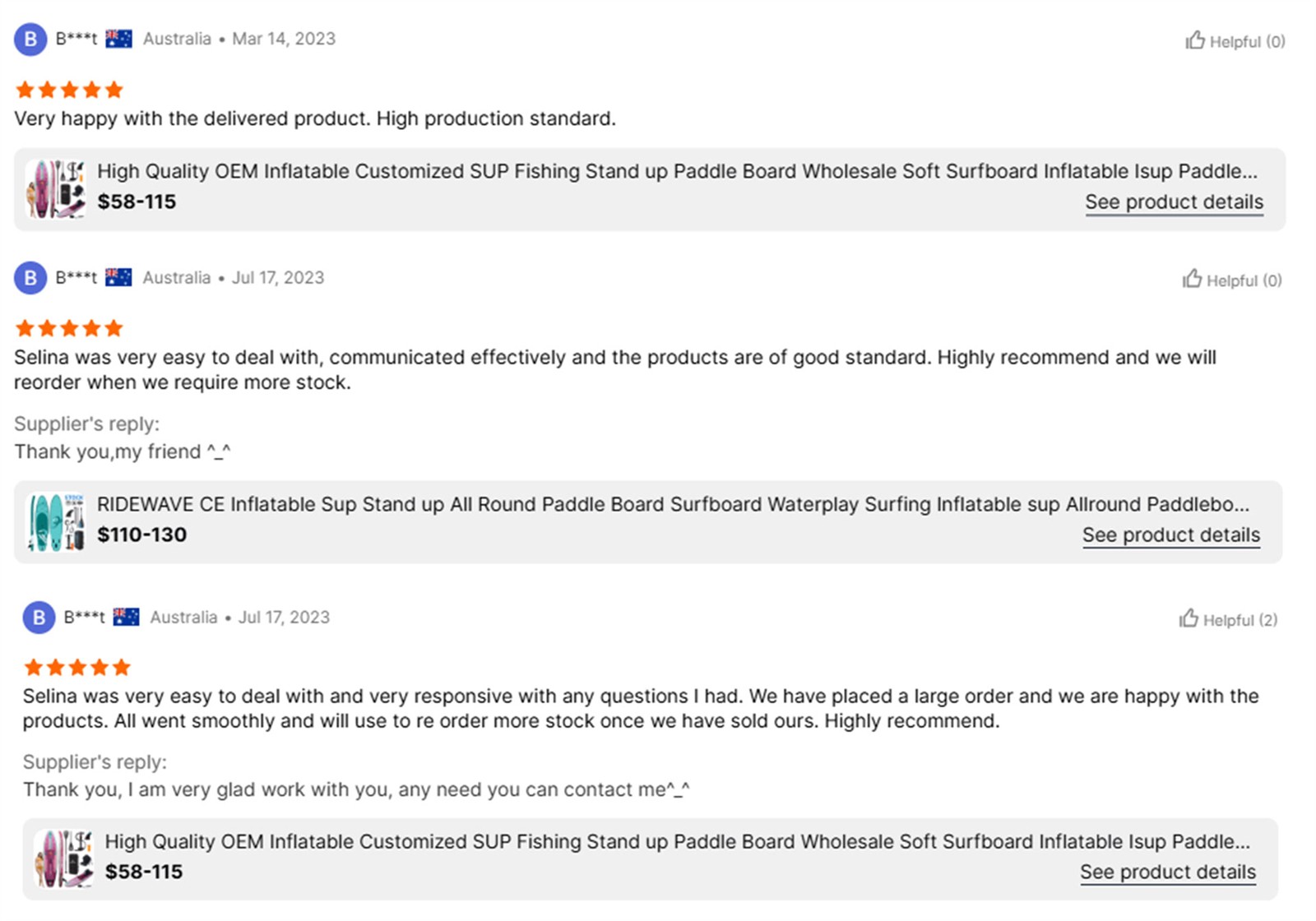Click the thumbs-up beside Helpful (2)
Image resolution: width=1316 pixels, height=921 pixels.
click(1189, 618)
